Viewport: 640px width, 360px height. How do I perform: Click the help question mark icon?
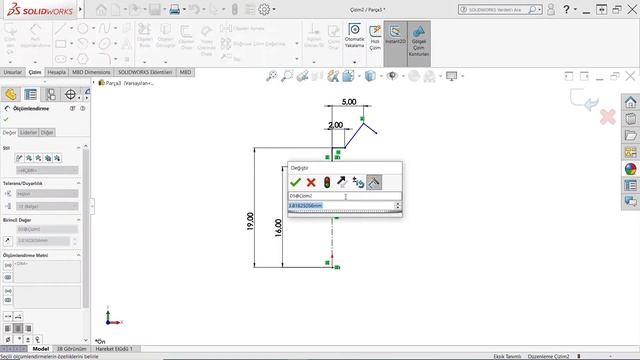coord(566,9)
